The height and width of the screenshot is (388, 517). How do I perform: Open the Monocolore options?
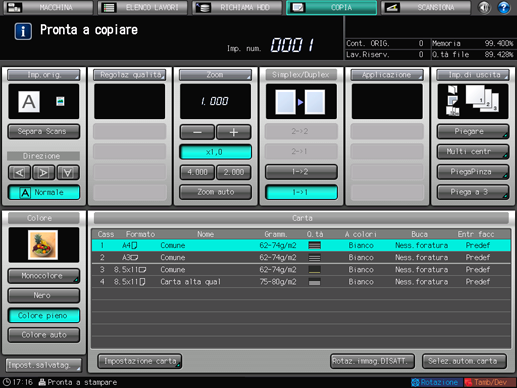(44, 276)
